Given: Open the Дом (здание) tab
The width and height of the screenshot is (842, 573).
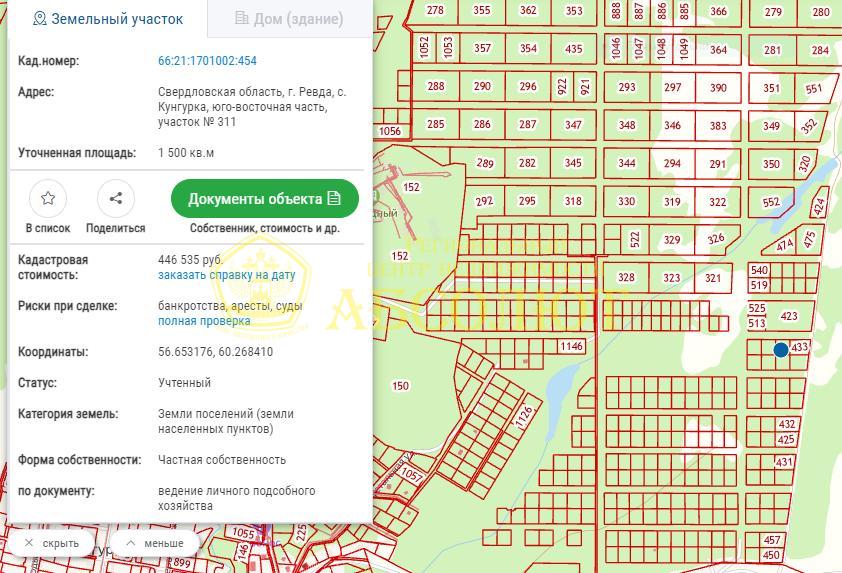Looking at the screenshot, I should (289, 19).
